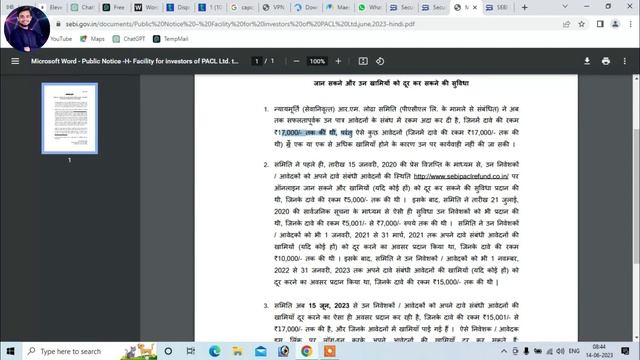
Task: Click the 100% zoom level field
Action: point(317,61)
